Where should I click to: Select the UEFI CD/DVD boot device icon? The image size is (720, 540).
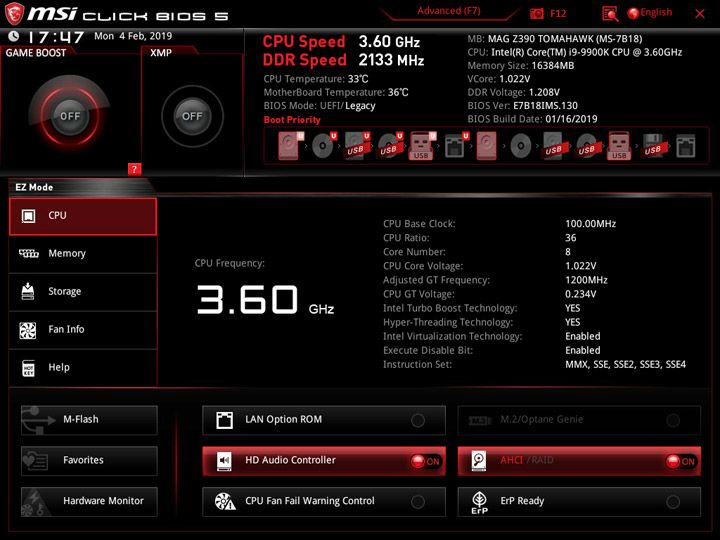click(x=323, y=146)
